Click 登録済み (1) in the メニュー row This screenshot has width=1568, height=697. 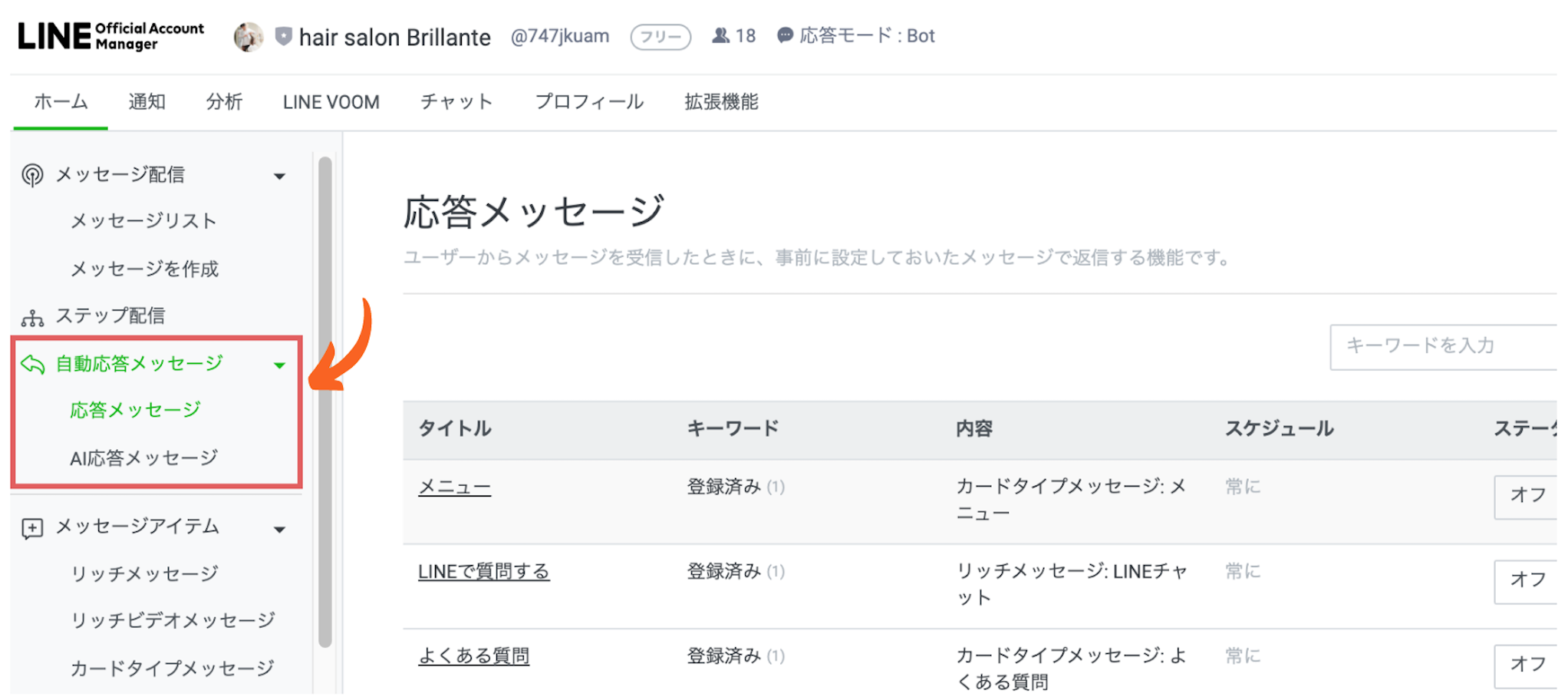pyautogui.click(x=736, y=487)
